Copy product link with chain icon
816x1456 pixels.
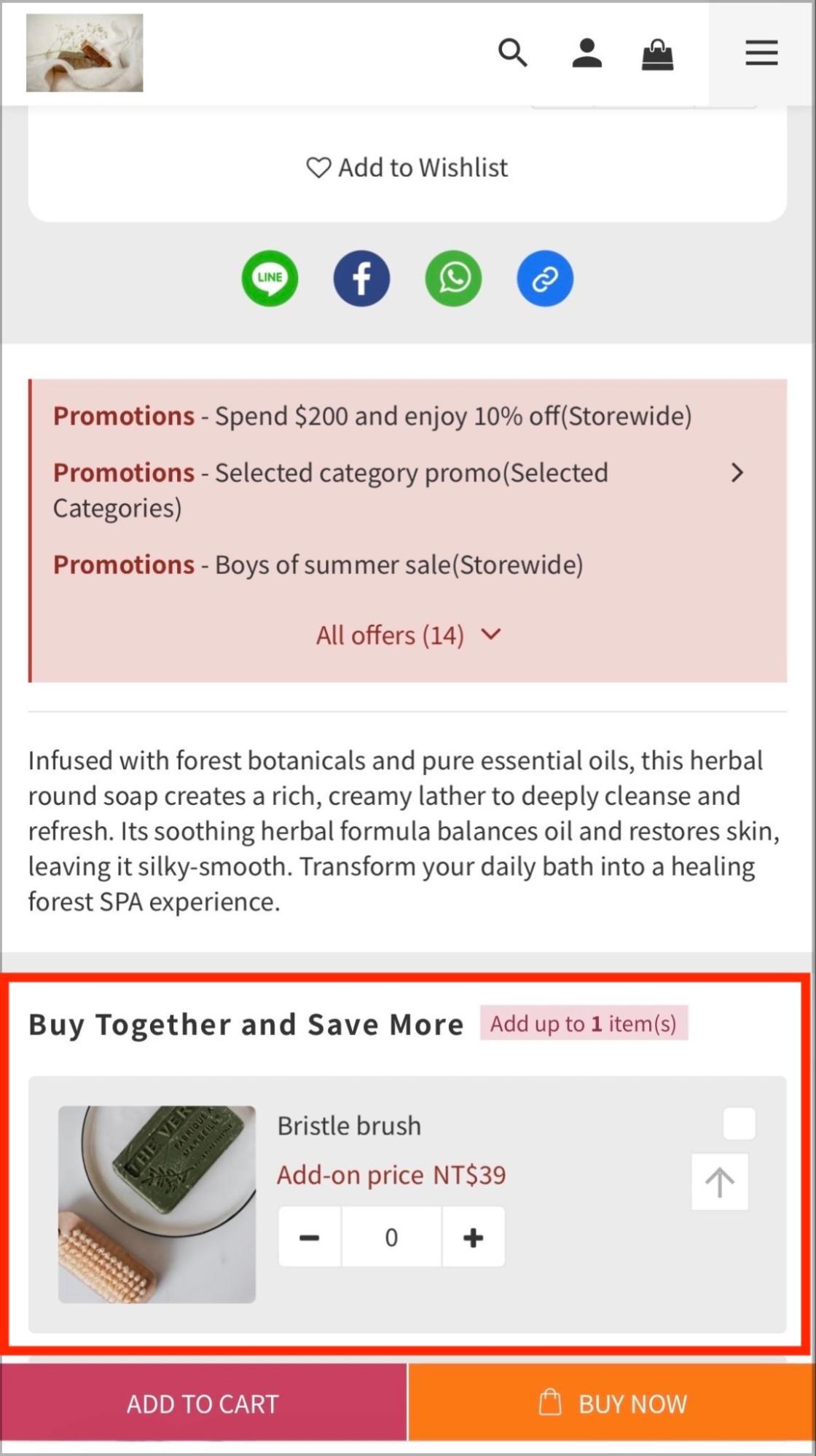click(545, 278)
